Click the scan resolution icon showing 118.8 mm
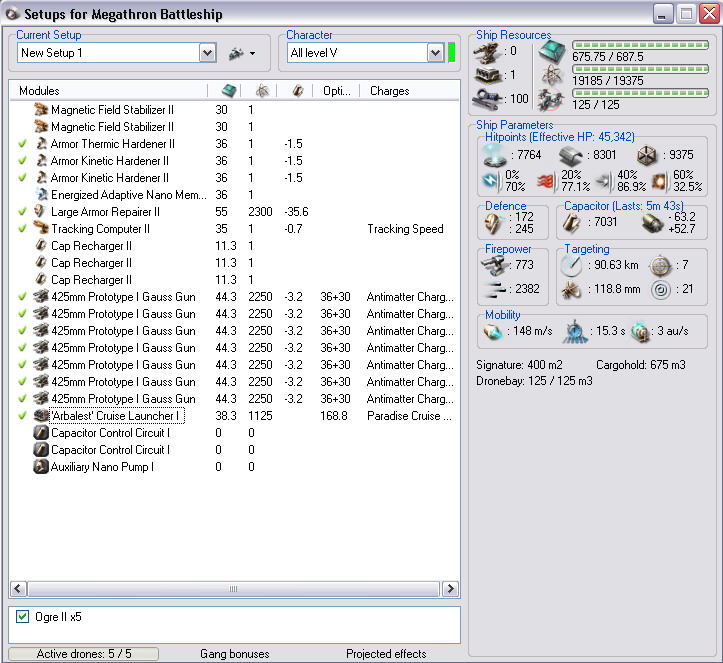 (571, 290)
